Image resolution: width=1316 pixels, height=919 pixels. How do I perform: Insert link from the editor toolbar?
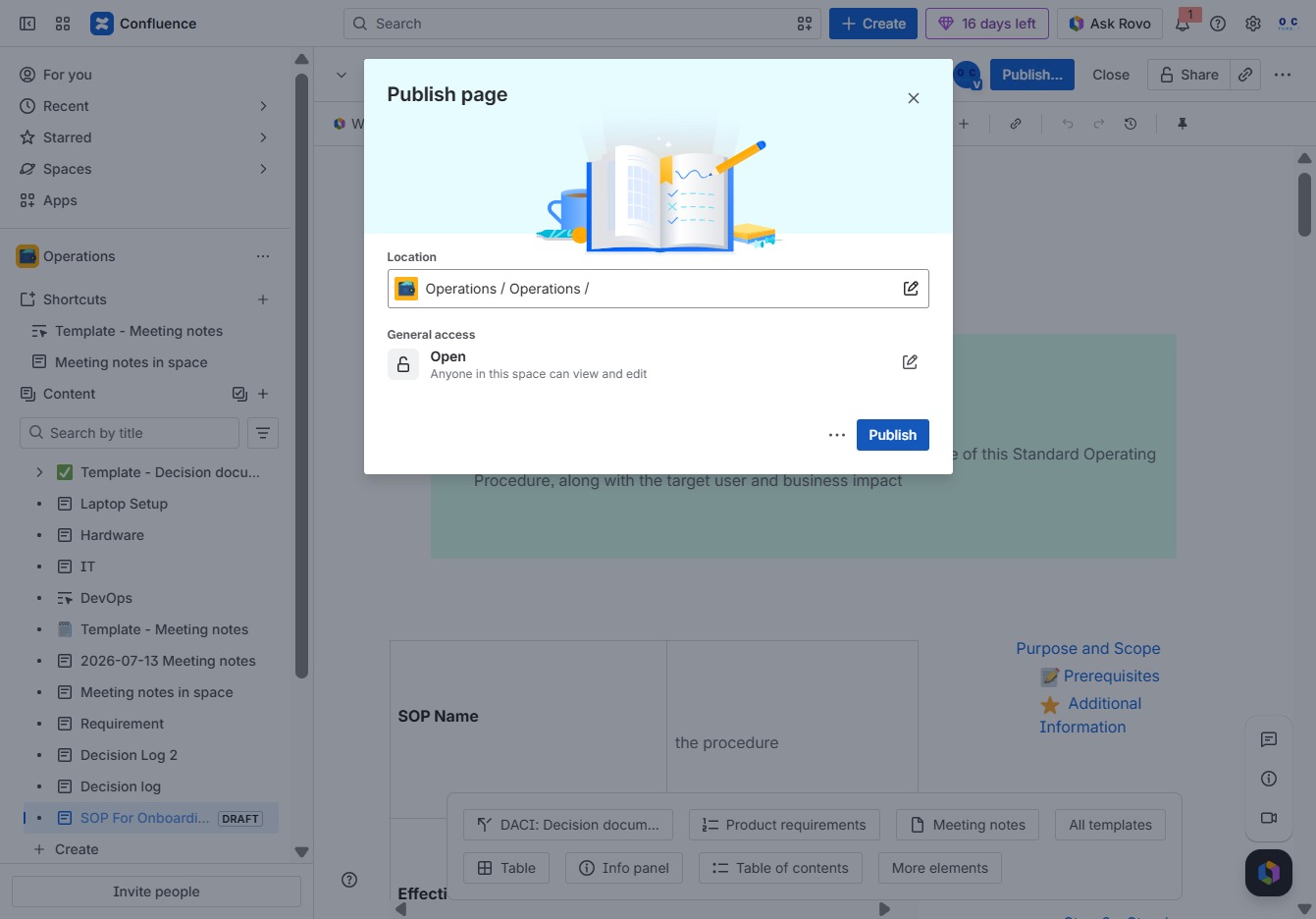click(x=1016, y=124)
